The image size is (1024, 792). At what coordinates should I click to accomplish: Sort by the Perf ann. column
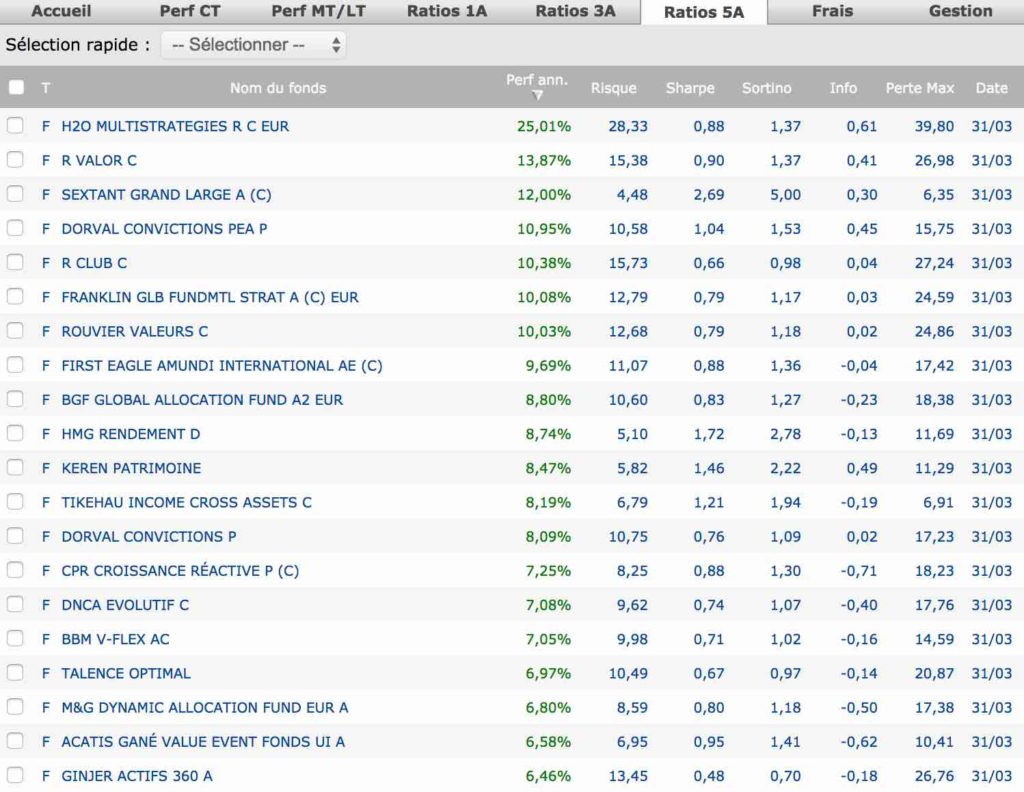point(537,80)
